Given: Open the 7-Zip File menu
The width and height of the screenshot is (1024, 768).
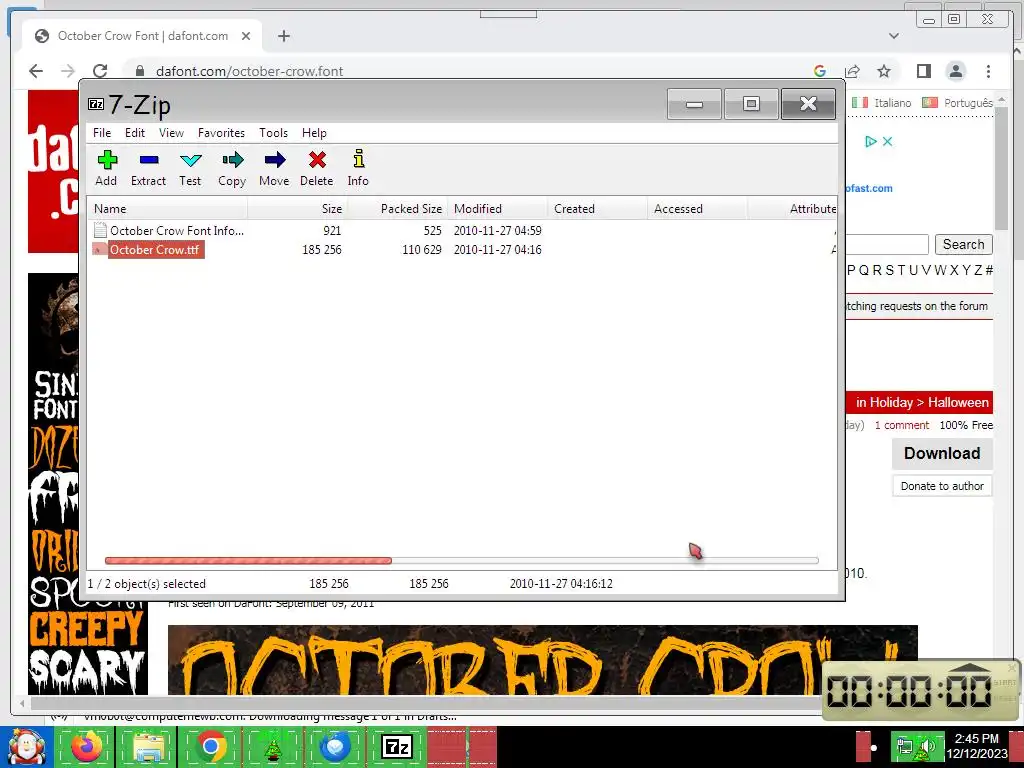Looking at the screenshot, I should (x=102, y=133).
